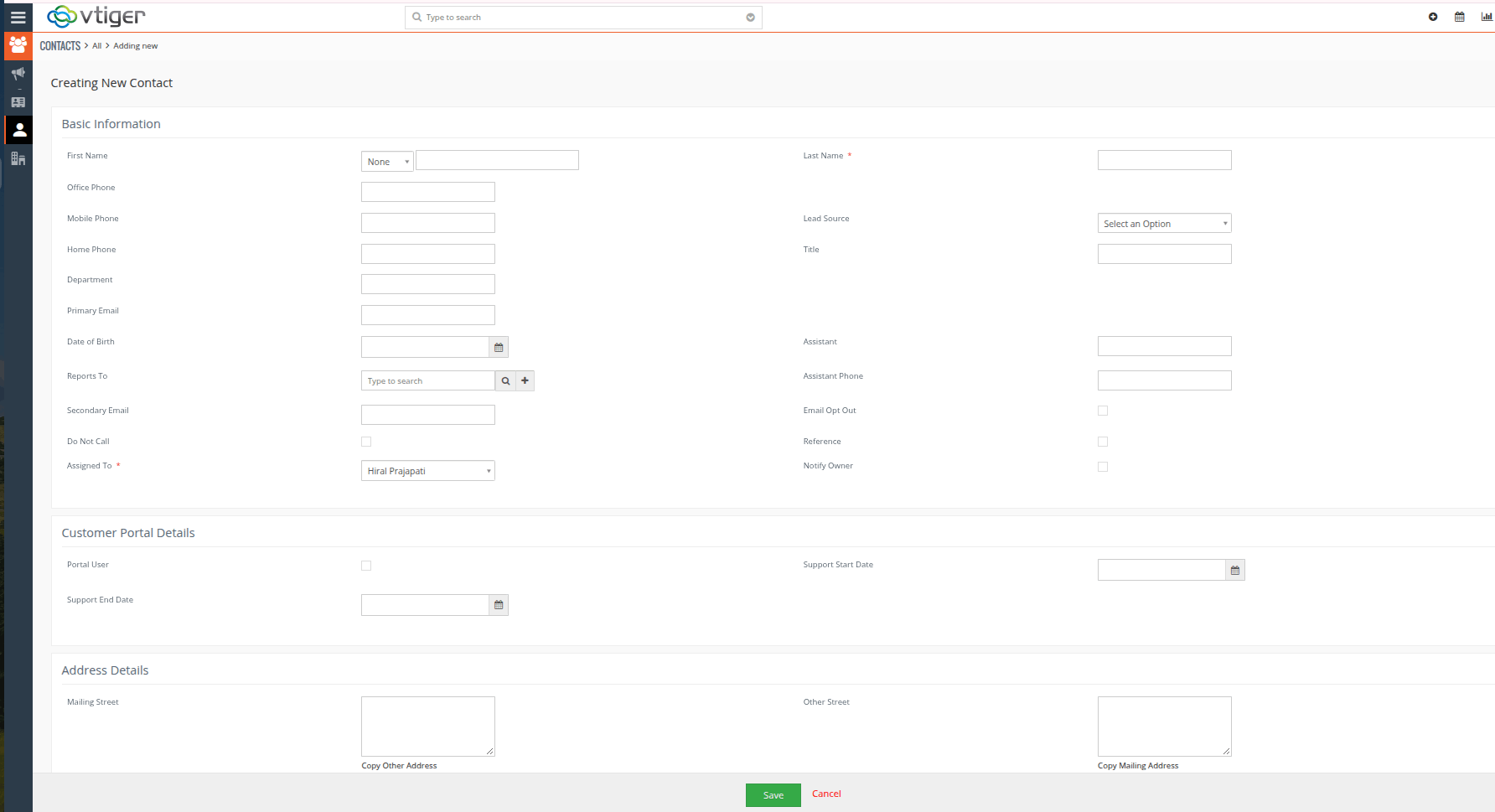Focus the Primary Email input field
The width and height of the screenshot is (1495, 812).
(428, 315)
